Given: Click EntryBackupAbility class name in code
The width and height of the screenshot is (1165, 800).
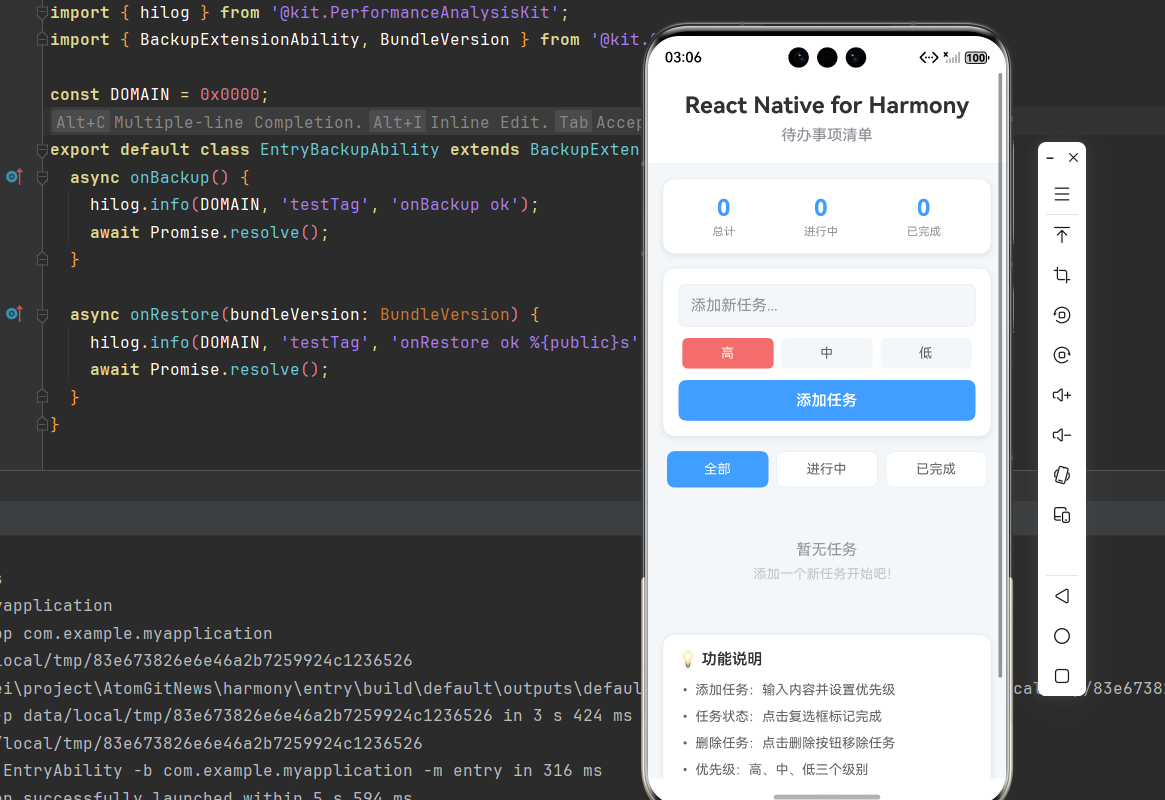Looking at the screenshot, I should (349, 149).
